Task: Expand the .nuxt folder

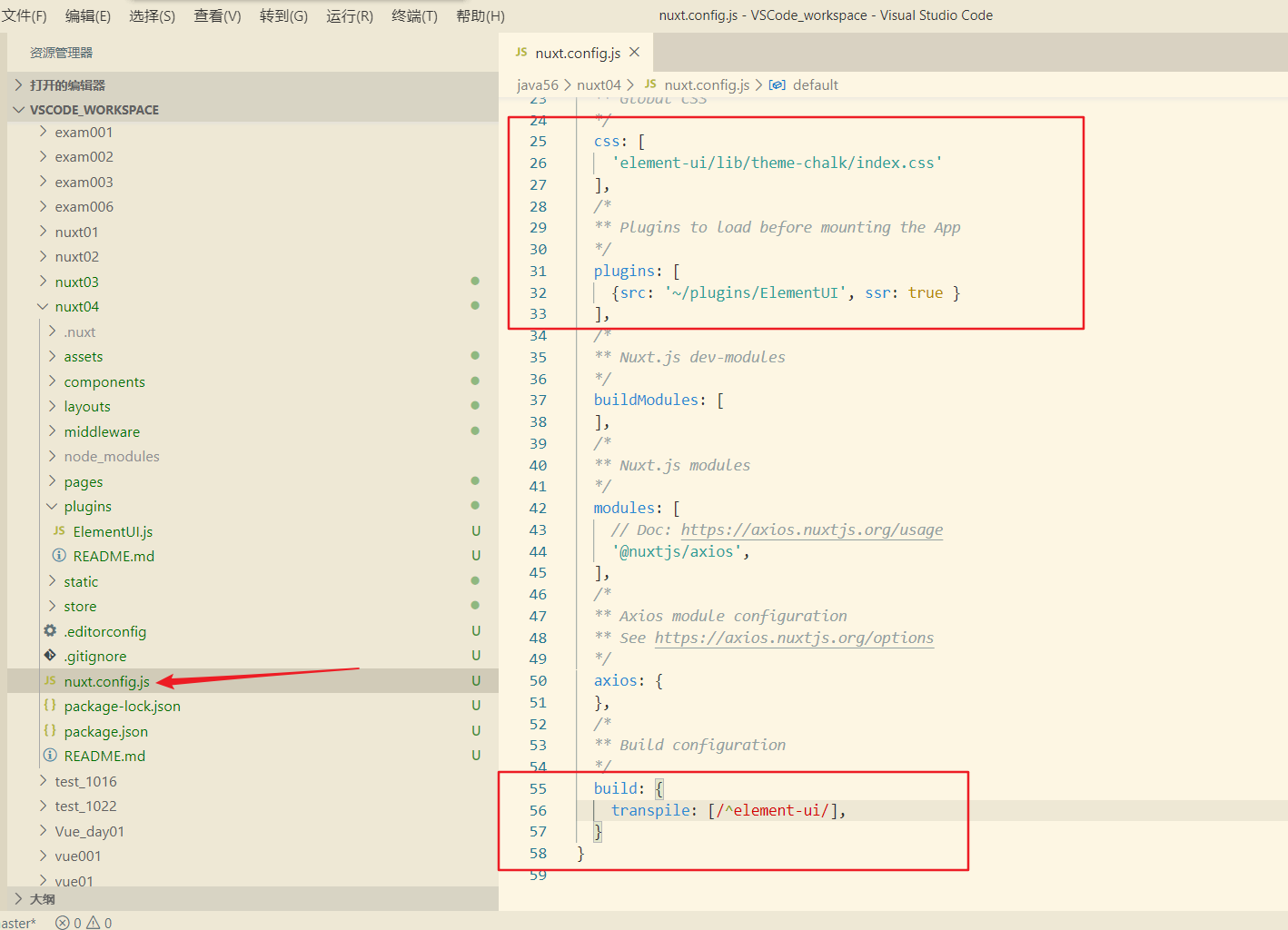Action: click(x=52, y=331)
